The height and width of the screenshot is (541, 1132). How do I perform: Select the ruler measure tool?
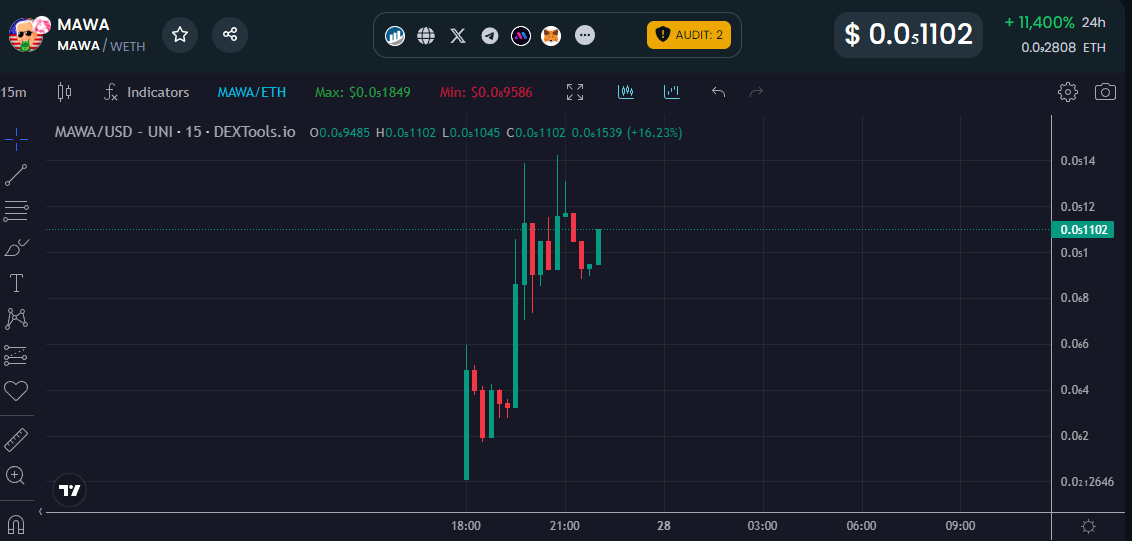tap(16, 439)
